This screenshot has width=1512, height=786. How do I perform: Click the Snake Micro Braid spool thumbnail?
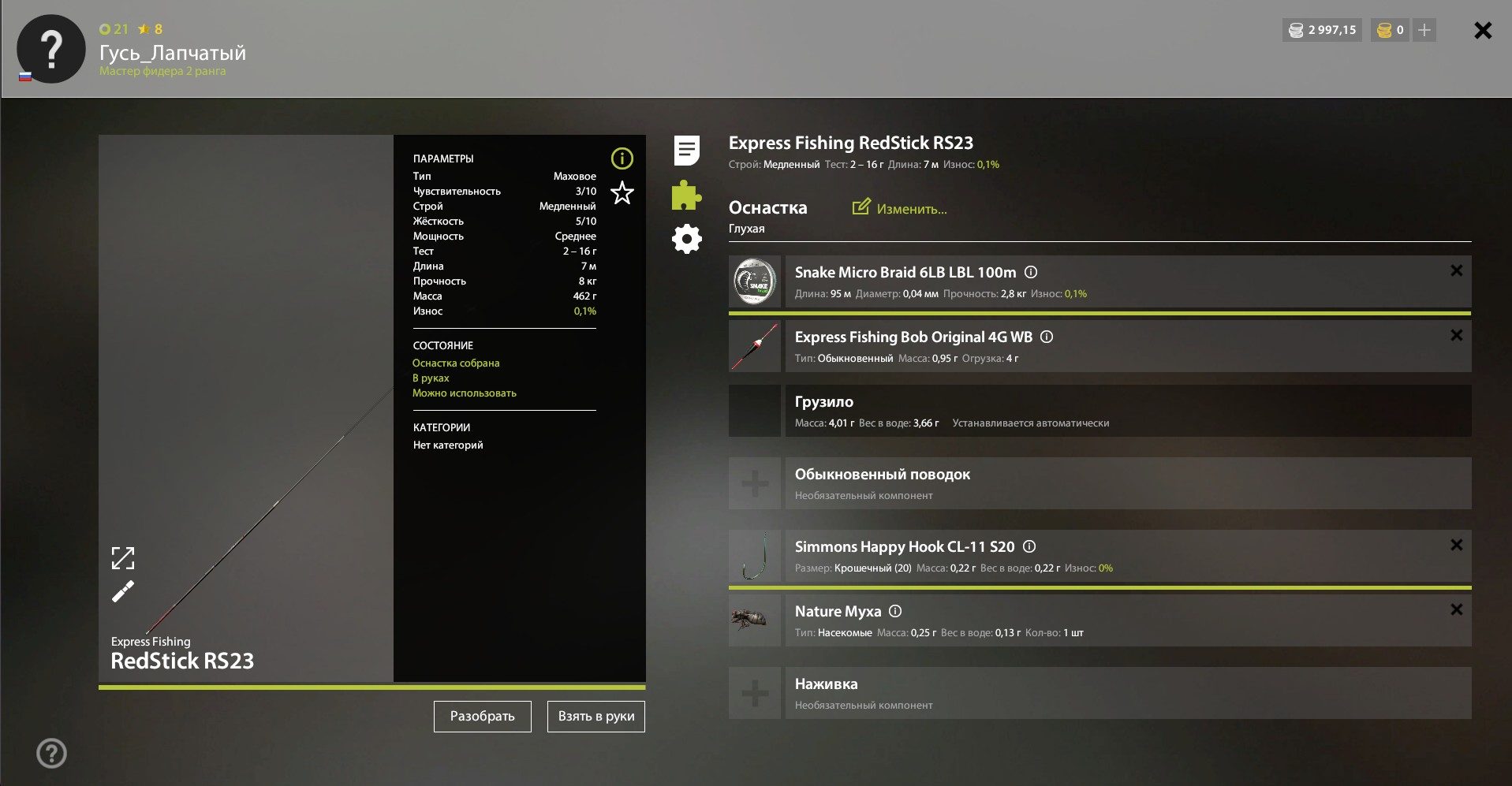pos(755,281)
